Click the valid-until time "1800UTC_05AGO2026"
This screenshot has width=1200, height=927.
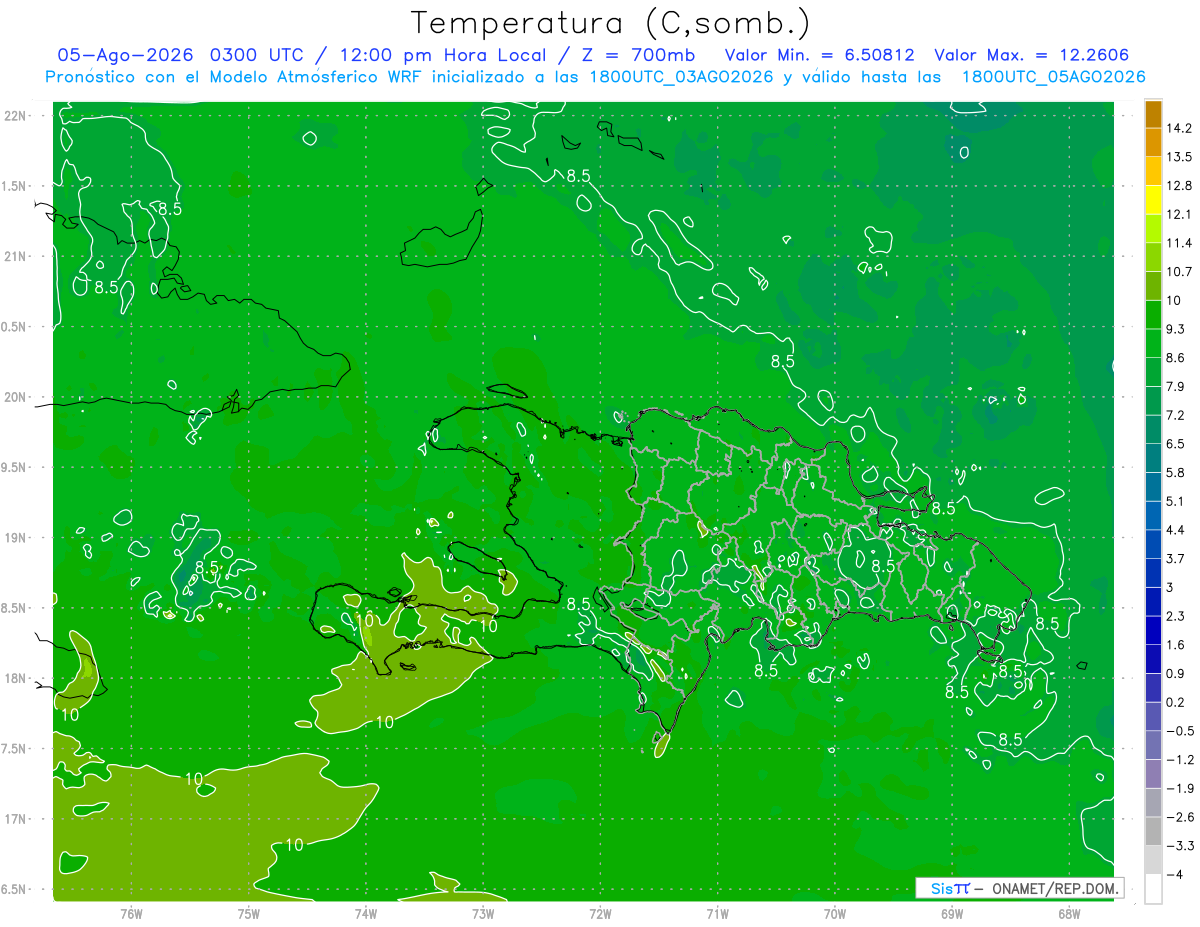point(1053,77)
